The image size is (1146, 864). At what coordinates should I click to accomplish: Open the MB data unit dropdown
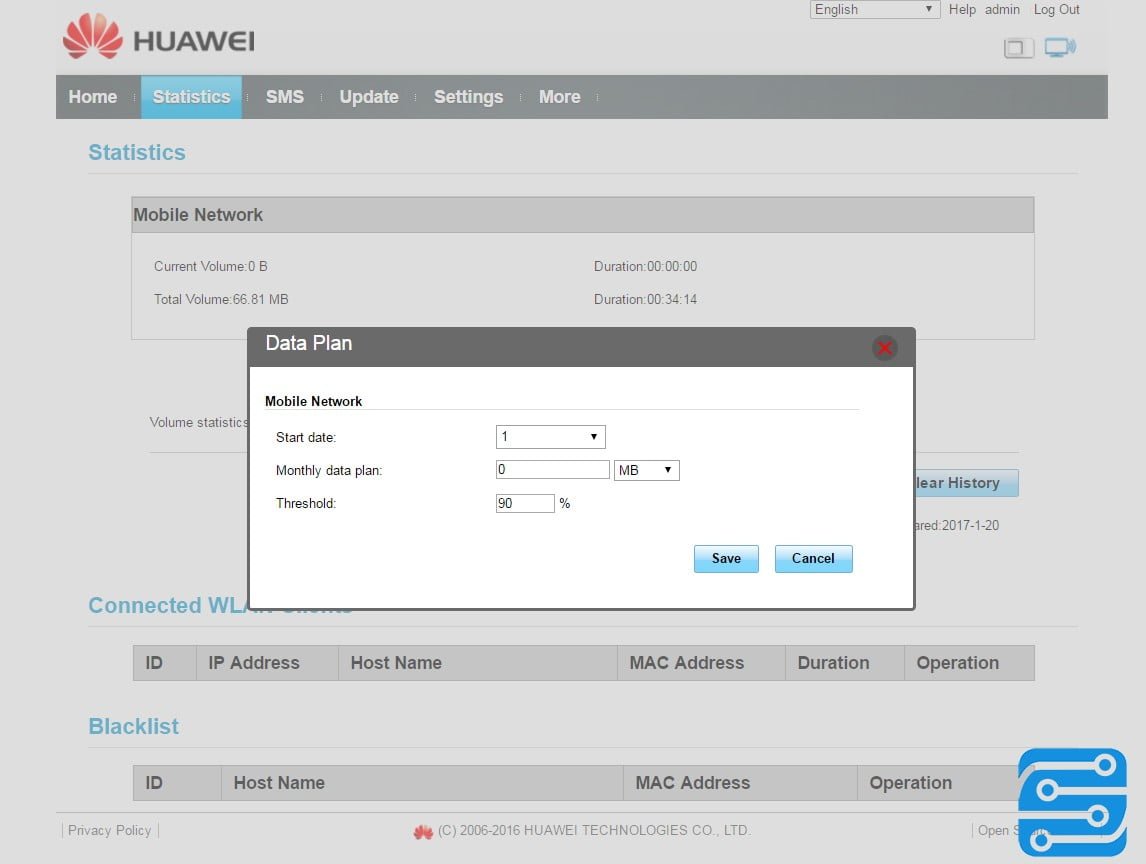tap(647, 470)
